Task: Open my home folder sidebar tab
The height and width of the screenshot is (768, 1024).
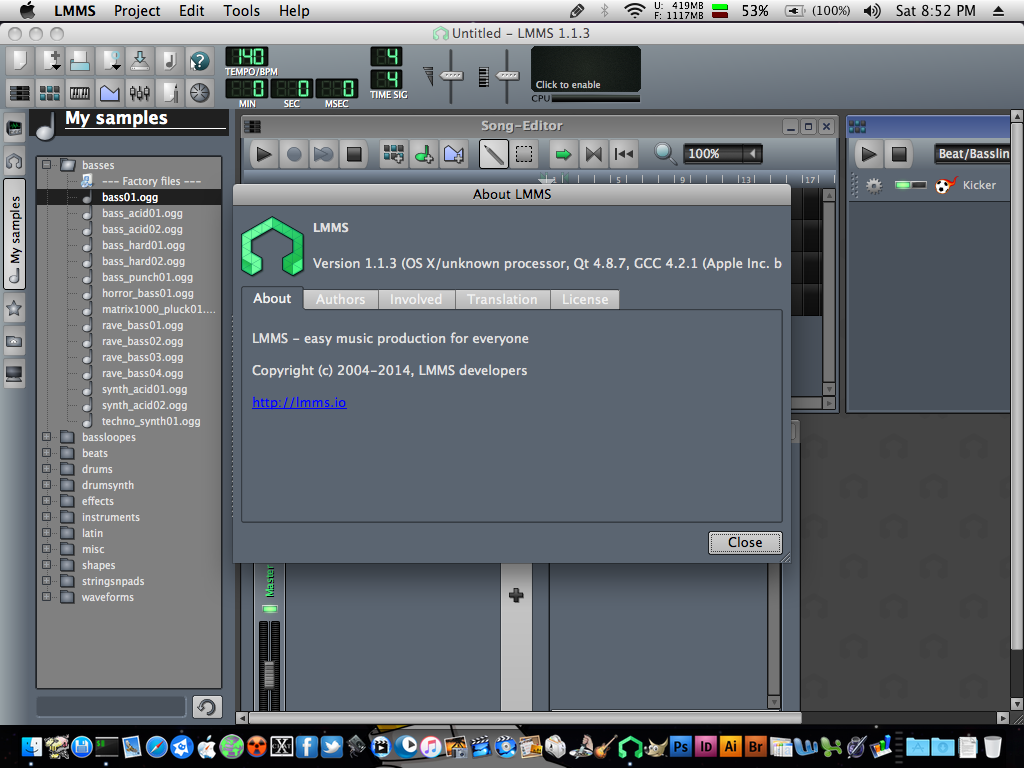Action: pyautogui.click(x=14, y=341)
